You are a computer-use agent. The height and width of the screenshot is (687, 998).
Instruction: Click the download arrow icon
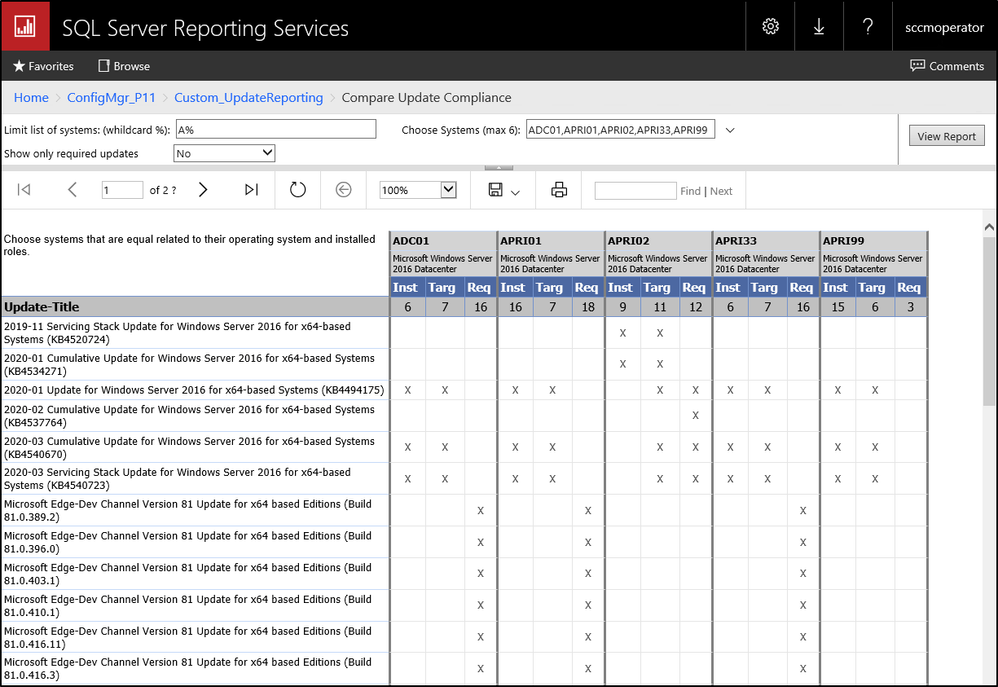(x=819, y=27)
